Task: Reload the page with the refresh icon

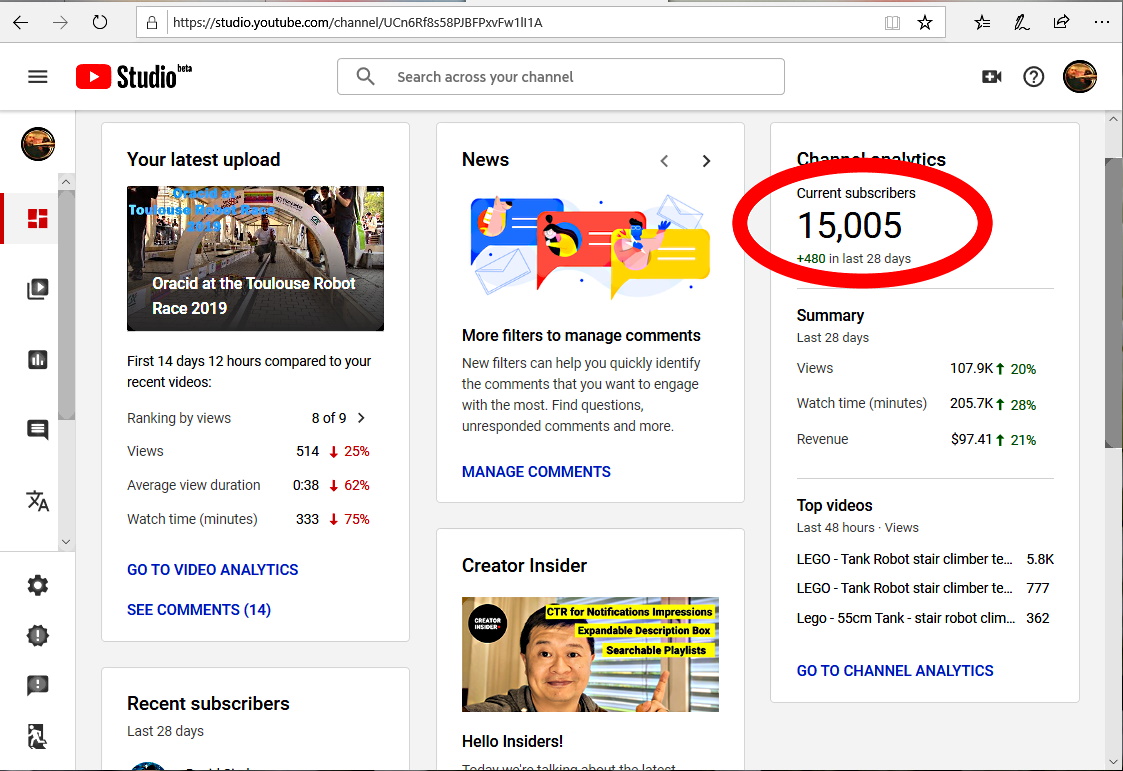Action: coord(100,22)
